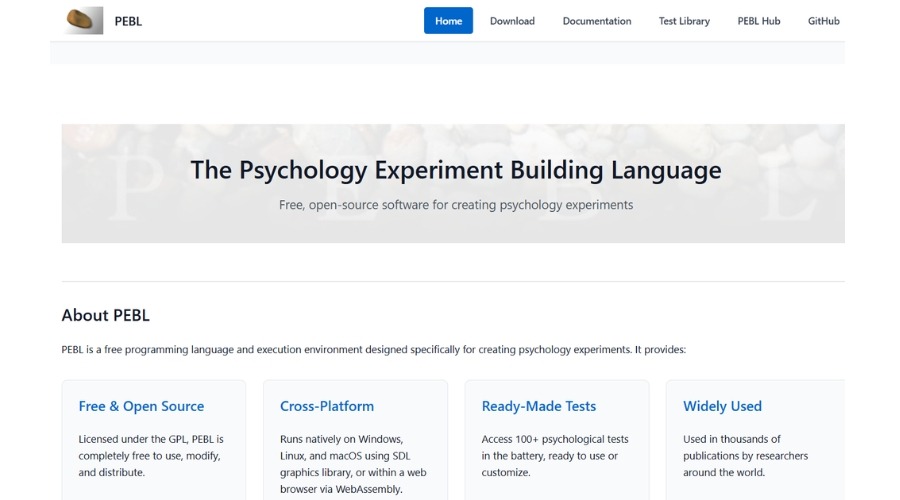
Task: Open the Ready-Made Tests card heading
Action: click(539, 406)
